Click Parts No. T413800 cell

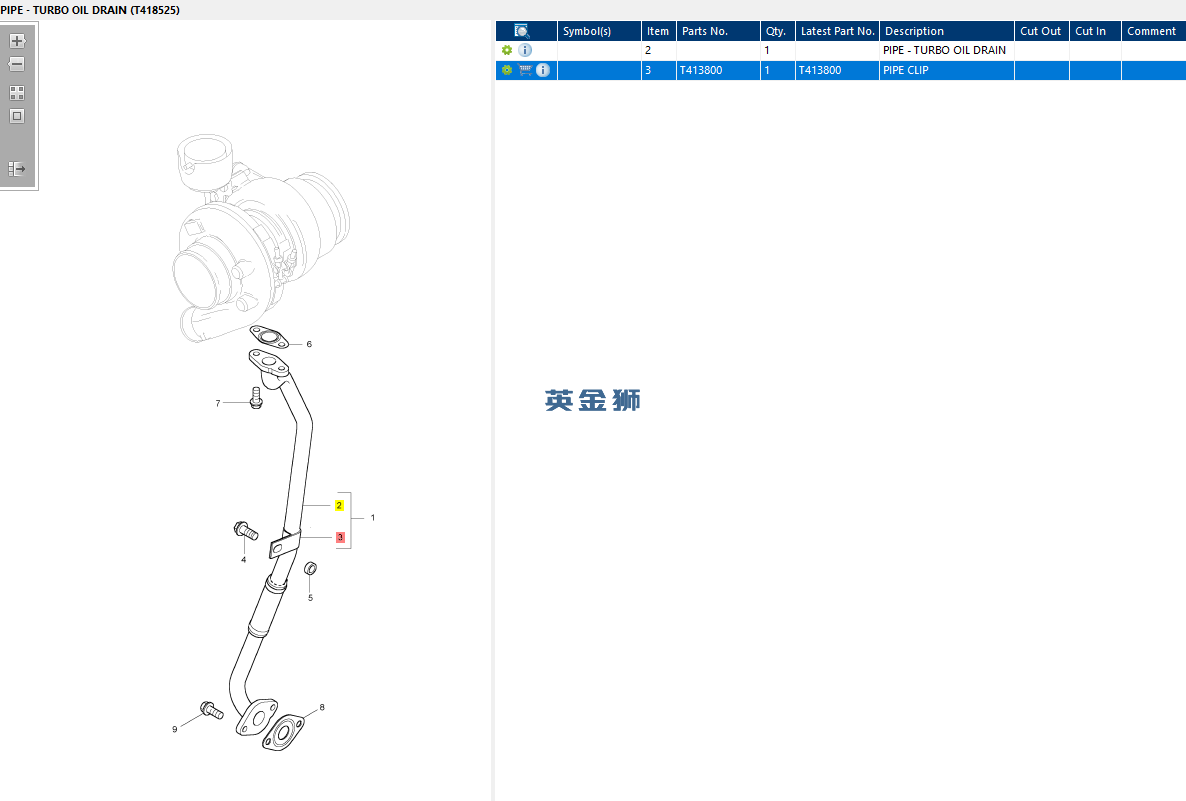click(718, 70)
